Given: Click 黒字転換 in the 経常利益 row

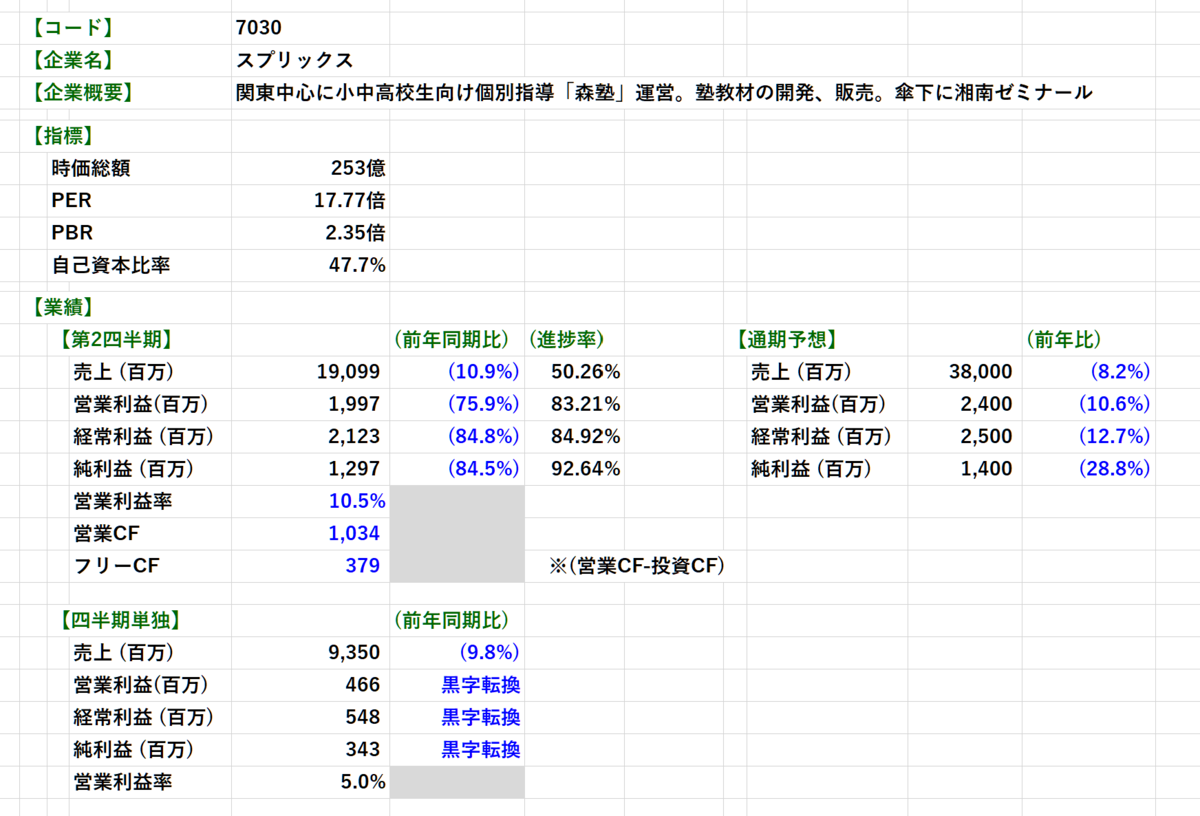Looking at the screenshot, I should (x=480, y=717).
